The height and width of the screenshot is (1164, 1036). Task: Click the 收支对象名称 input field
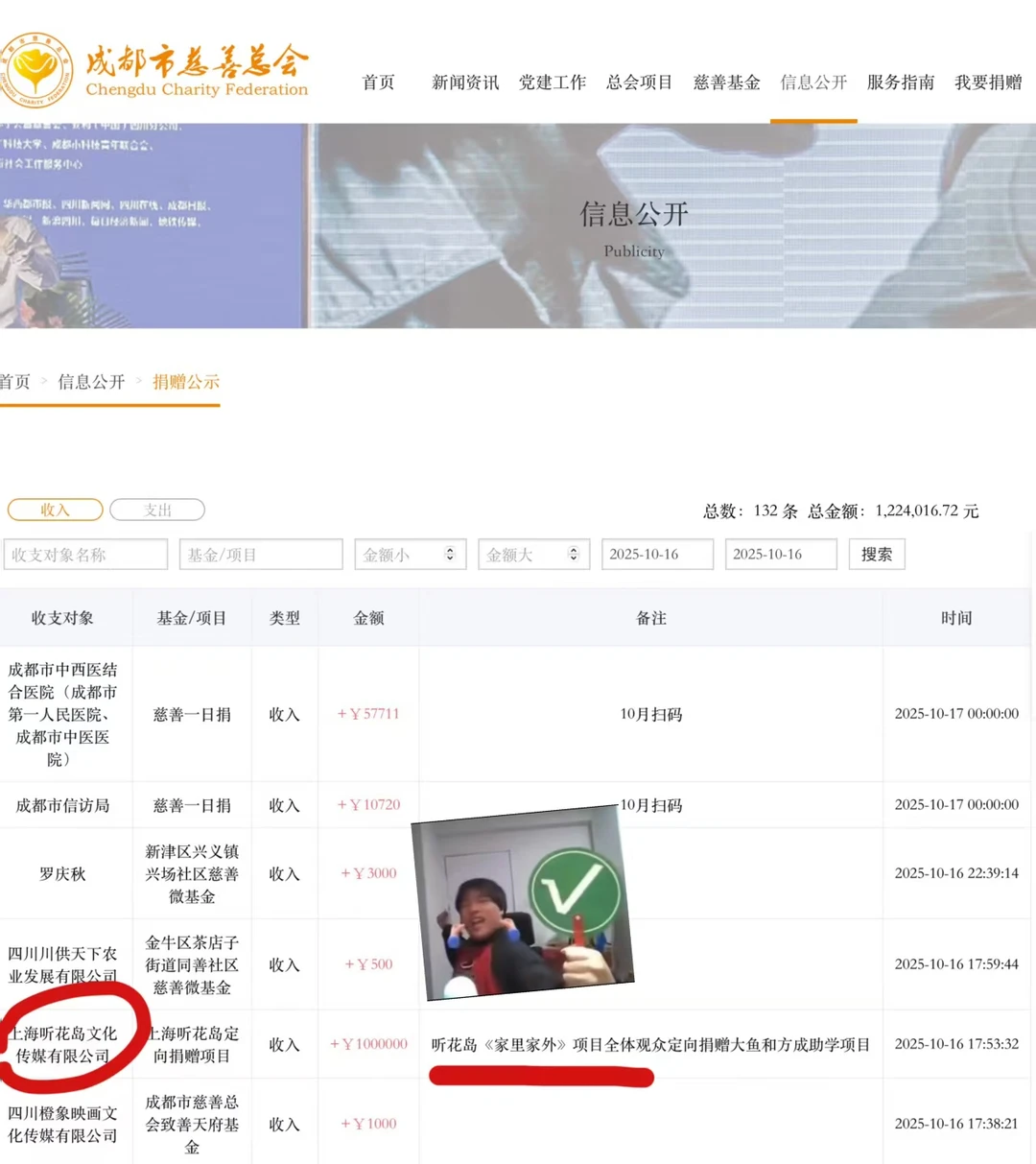pos(85,554)
